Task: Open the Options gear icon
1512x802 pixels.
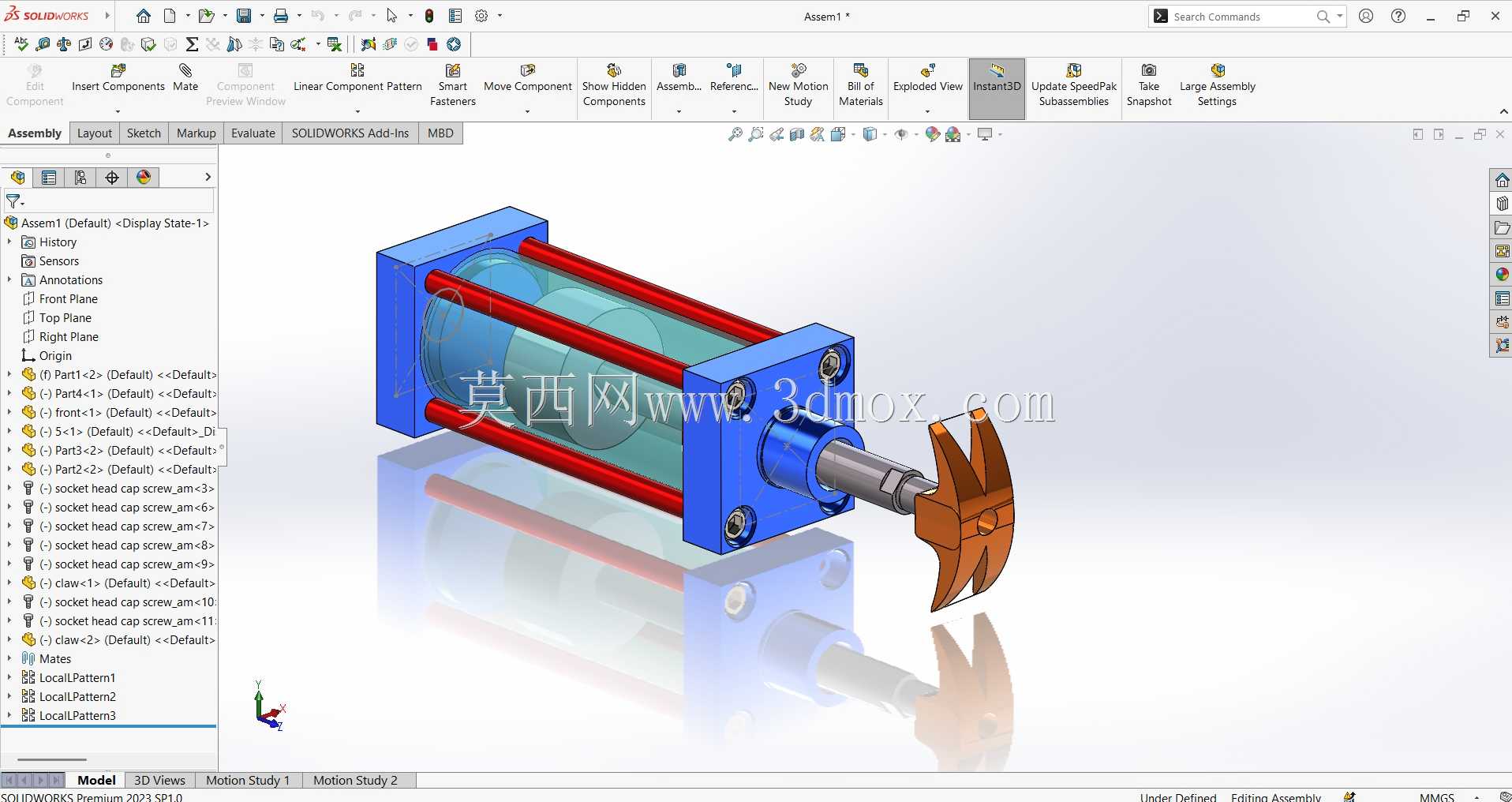Action: (481, 16)
